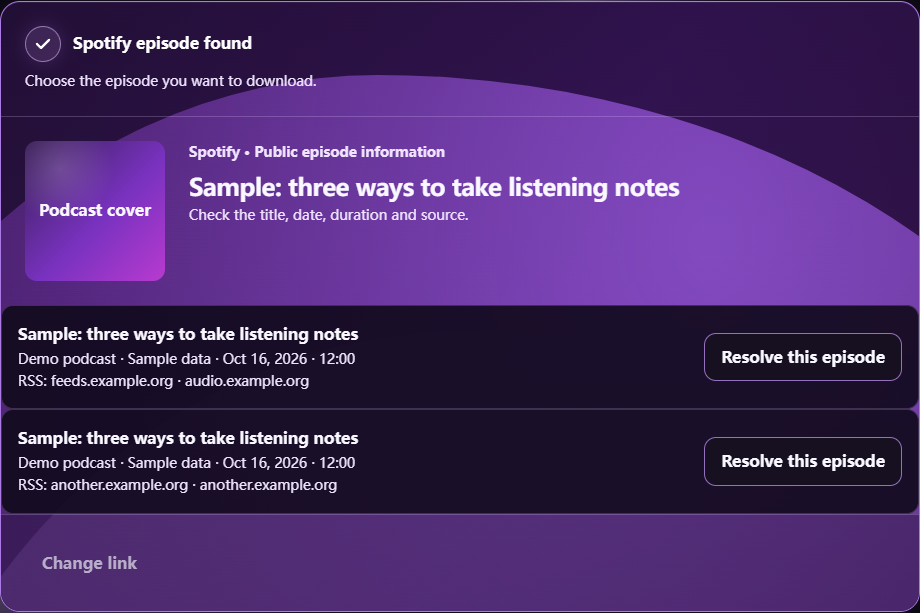The height and width of the screenshot is (613, 920).
Task: Click the Change link button
Action: pyautogui.click(x=89, y=563)
